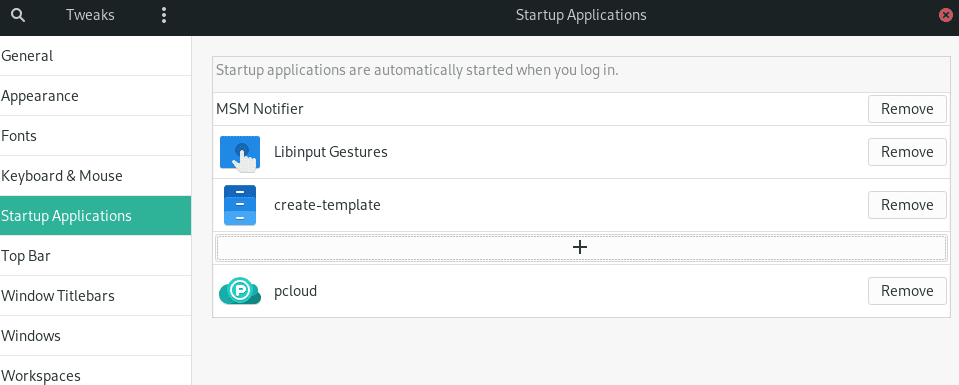
Task: Remove create-template from startup
Action: click(907, 205)
